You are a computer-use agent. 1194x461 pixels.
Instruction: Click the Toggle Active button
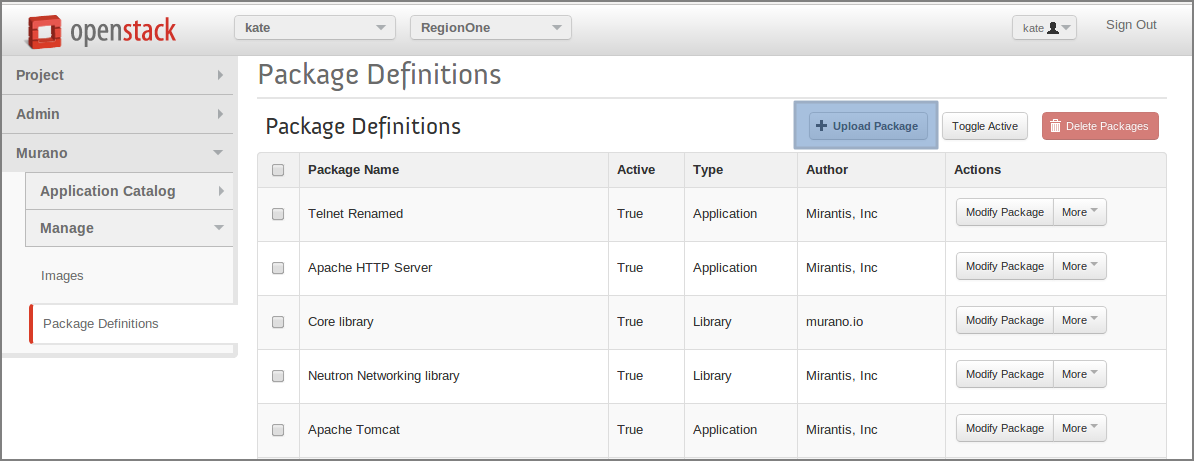click(984, 126)
